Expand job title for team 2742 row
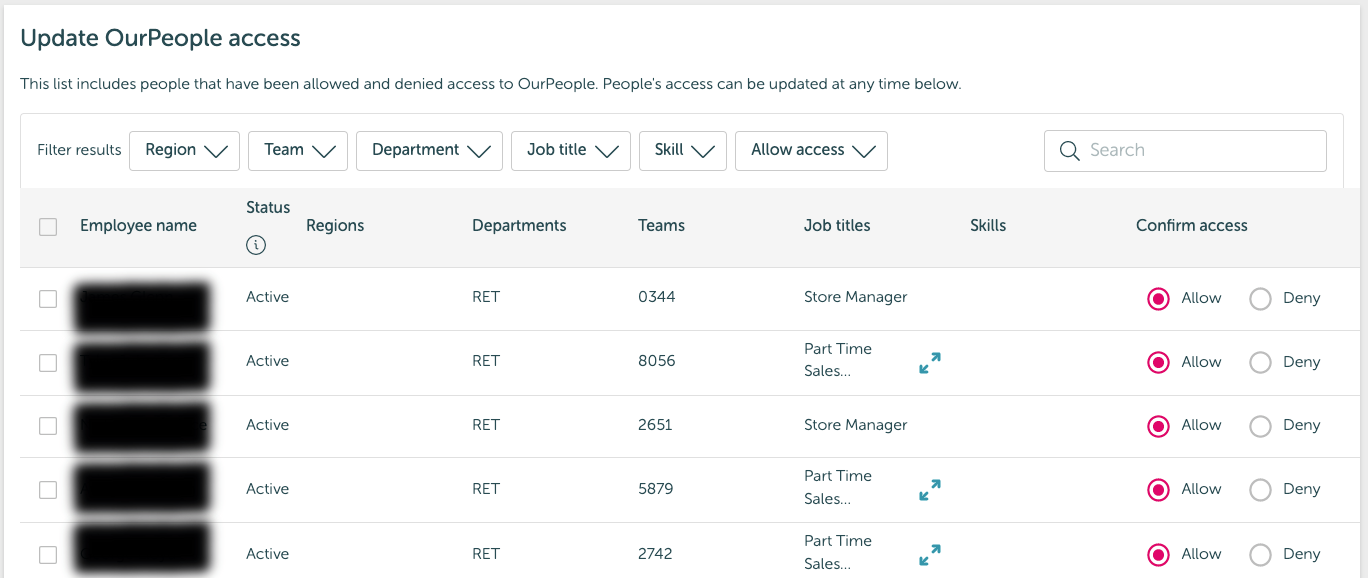 click(x=930, y=555)
